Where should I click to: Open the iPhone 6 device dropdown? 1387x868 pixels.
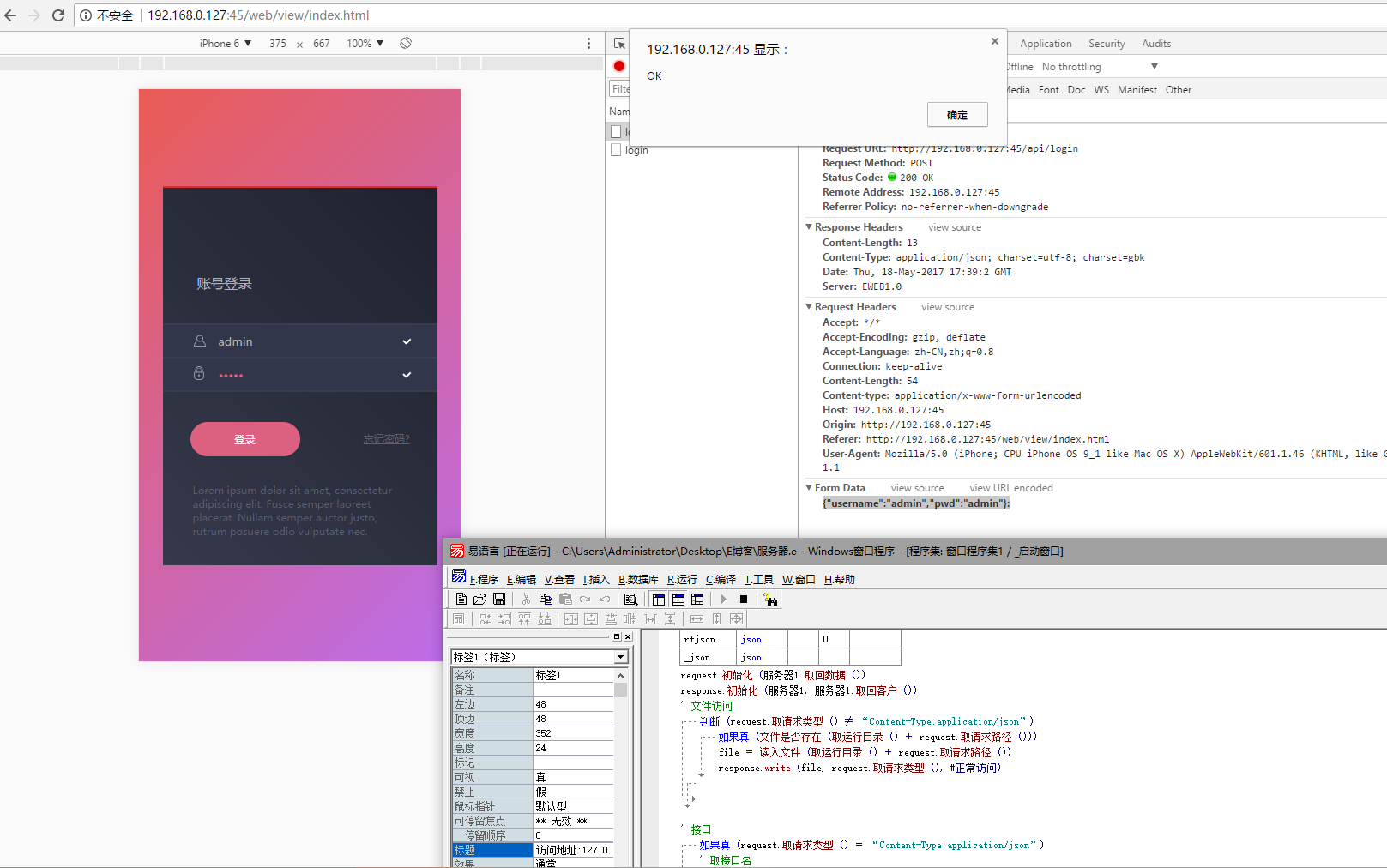click(x=226, y=43)
